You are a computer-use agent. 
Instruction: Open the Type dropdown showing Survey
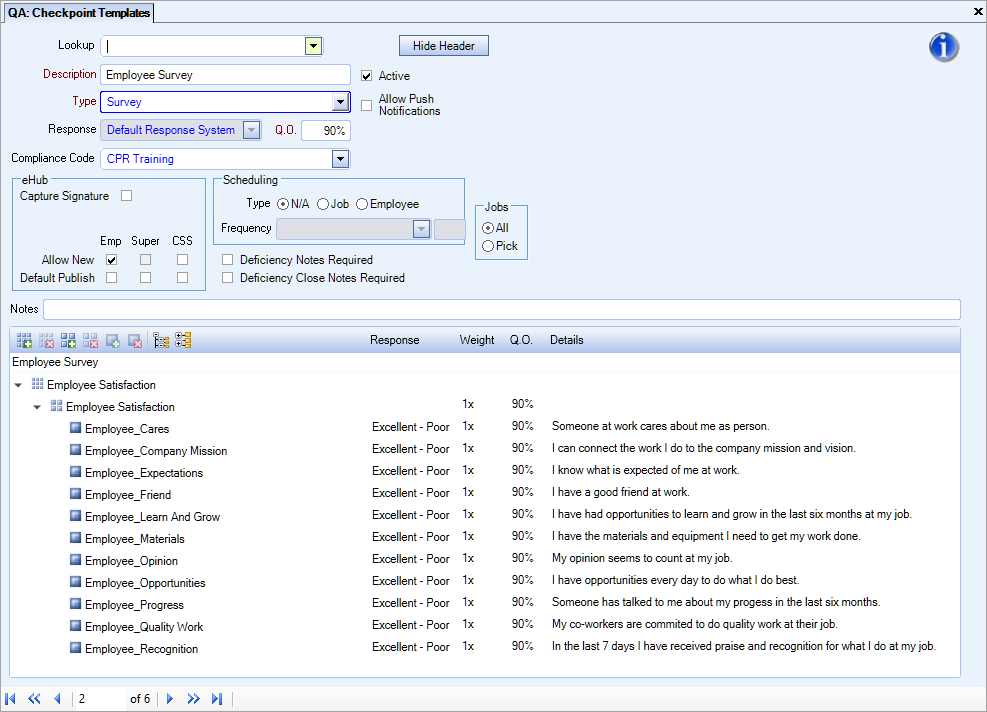[340, 101]
